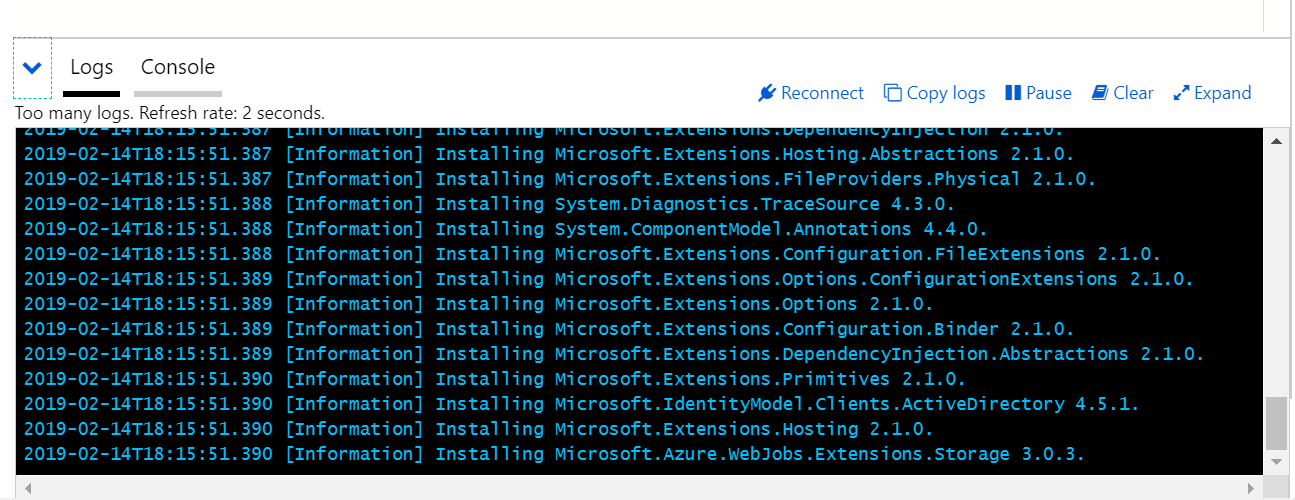This screenshot has height=500, width=1295.
Task: Select the DependencyInjection.Abstractions 2.1.0 log line
Action: click(613, 354)
